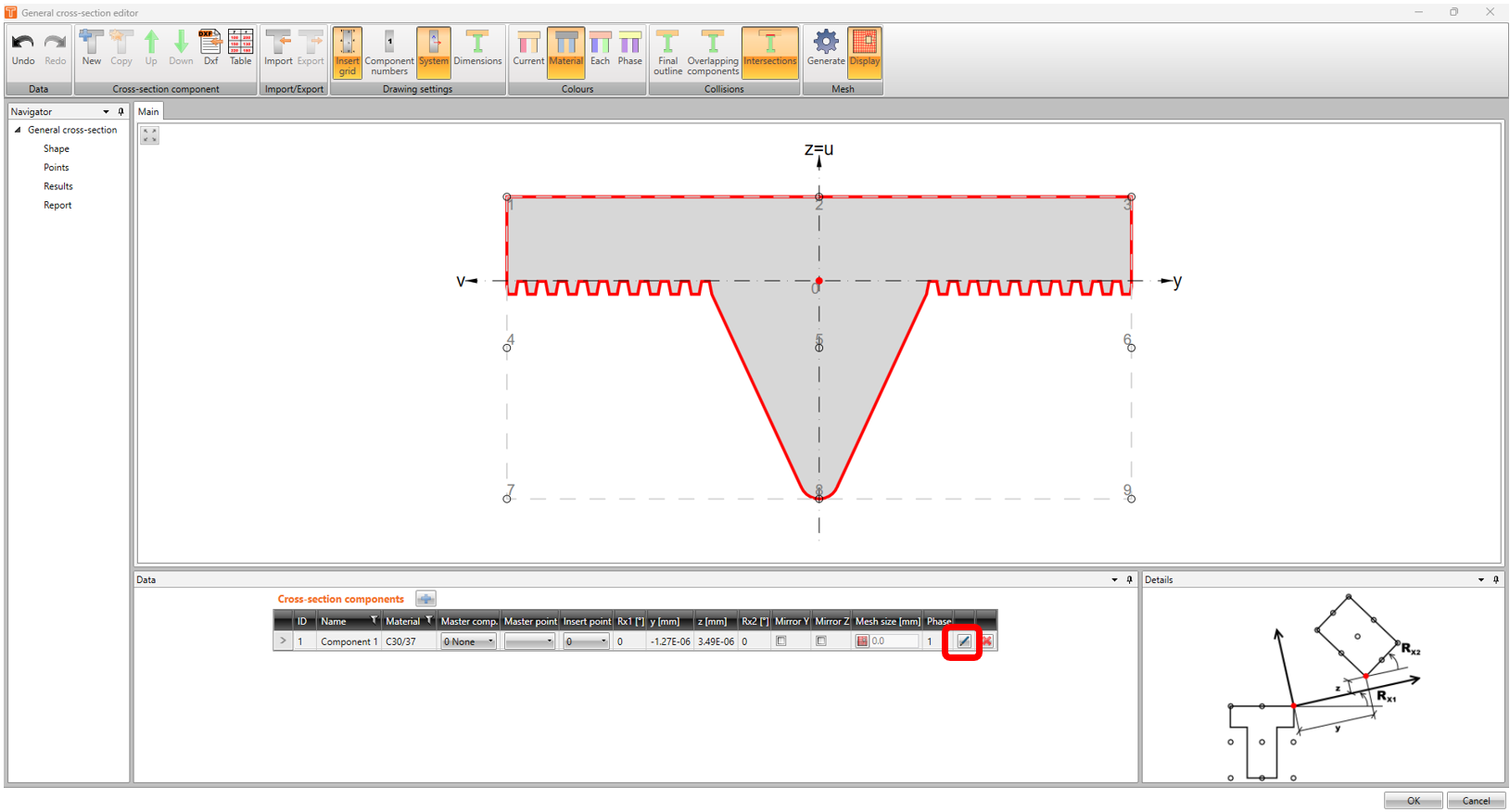Open the Dxf import tool
1510x812 pixels.
coord(210,48)
